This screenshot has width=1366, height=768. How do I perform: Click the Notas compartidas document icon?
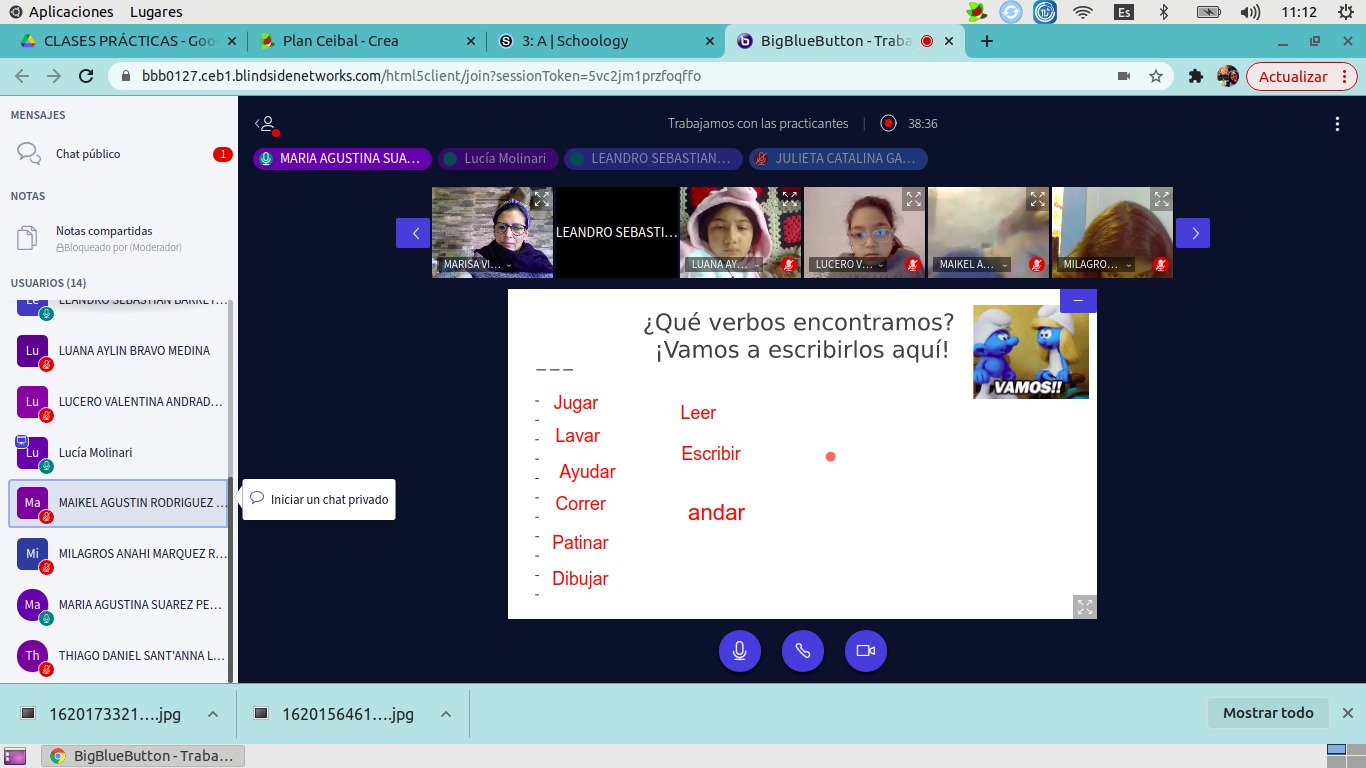pyautogui.click(x=28, y=237)
